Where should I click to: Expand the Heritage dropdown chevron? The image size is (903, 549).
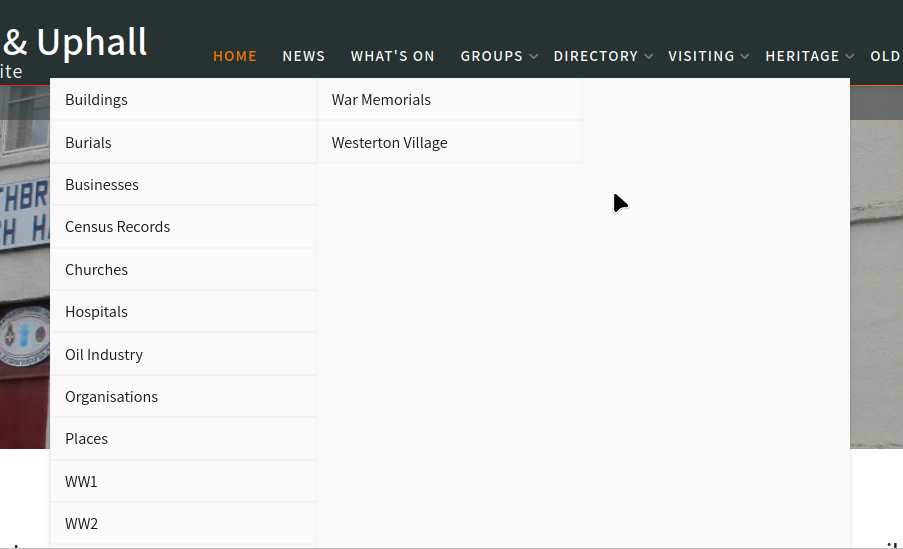(x=850, y=57)
